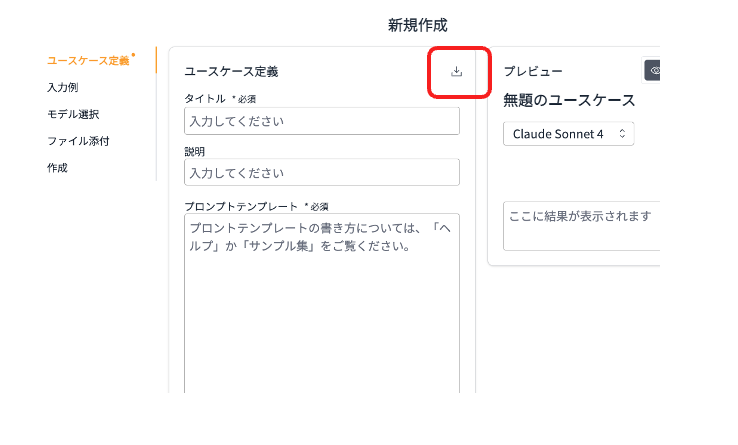Select the ユースケース定義 sidebar item
The image size is (738, 445).
coord(88,61)
